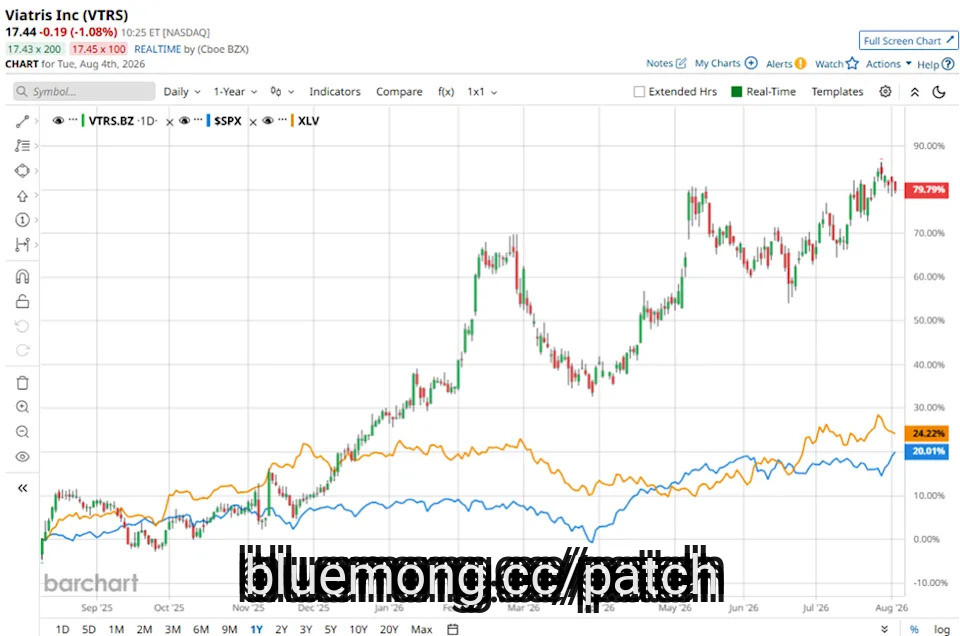The height and width of the screenshot is (636, 960).
Task: Zoom out with the magnifier minus icon
Action: click(22, 432)
